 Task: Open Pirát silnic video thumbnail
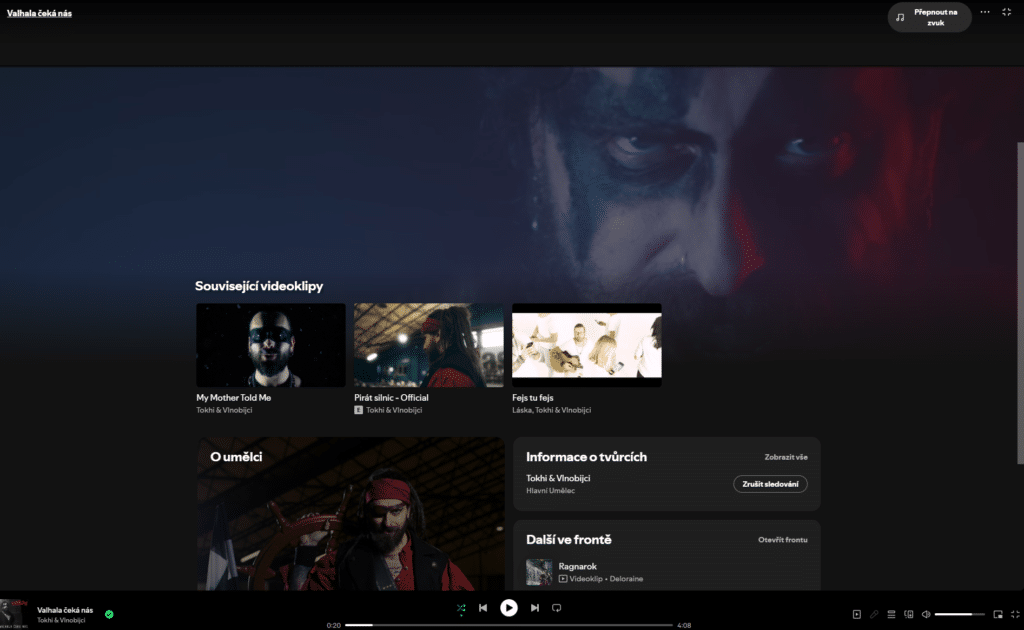coord(428,345)
